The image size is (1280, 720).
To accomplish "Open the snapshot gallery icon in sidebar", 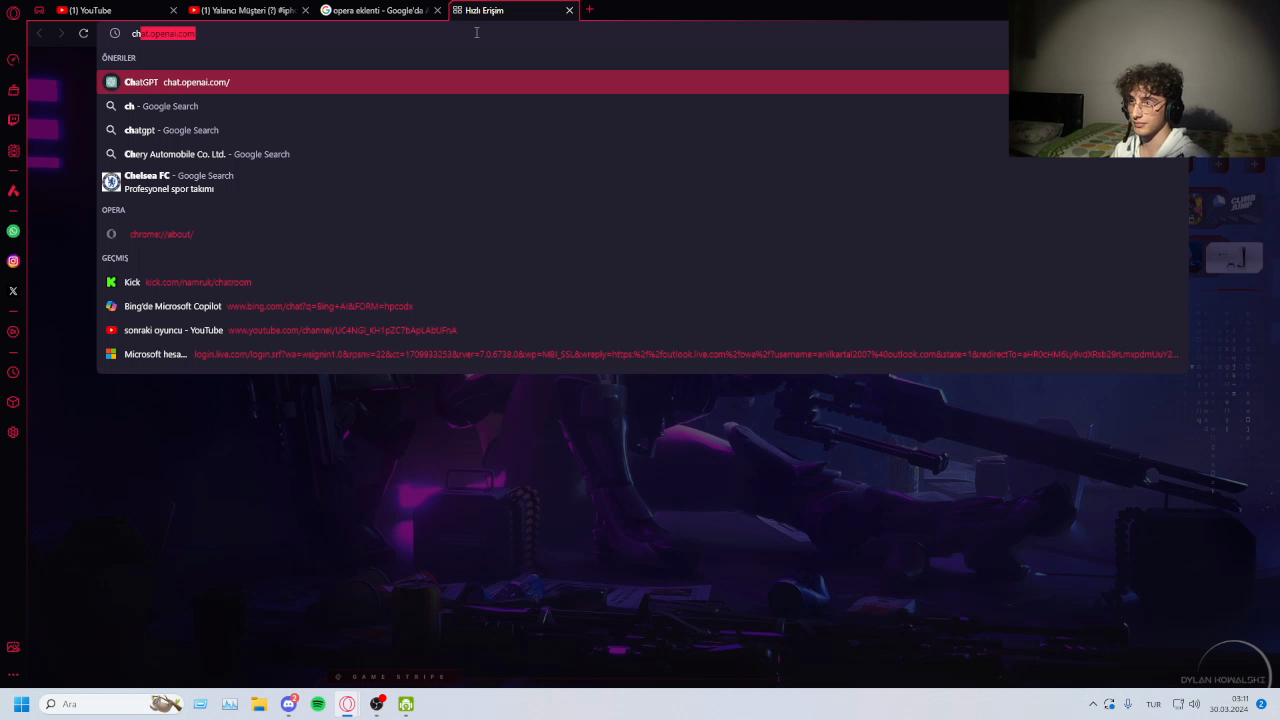I will pyautogui.click(x=13, y=647).
